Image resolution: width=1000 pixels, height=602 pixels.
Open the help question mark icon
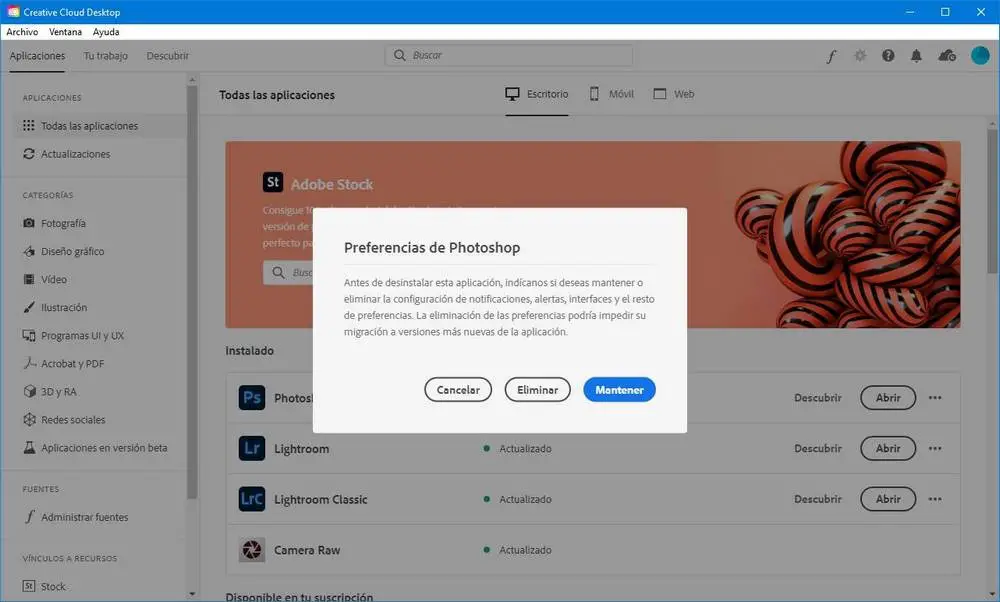pos(888,56)
